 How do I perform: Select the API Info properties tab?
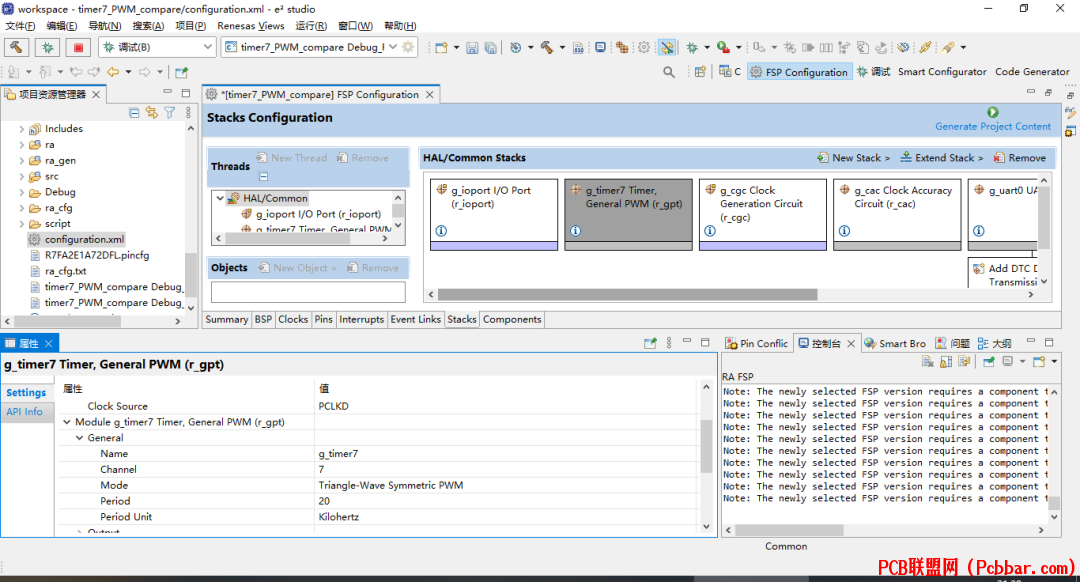25,412
